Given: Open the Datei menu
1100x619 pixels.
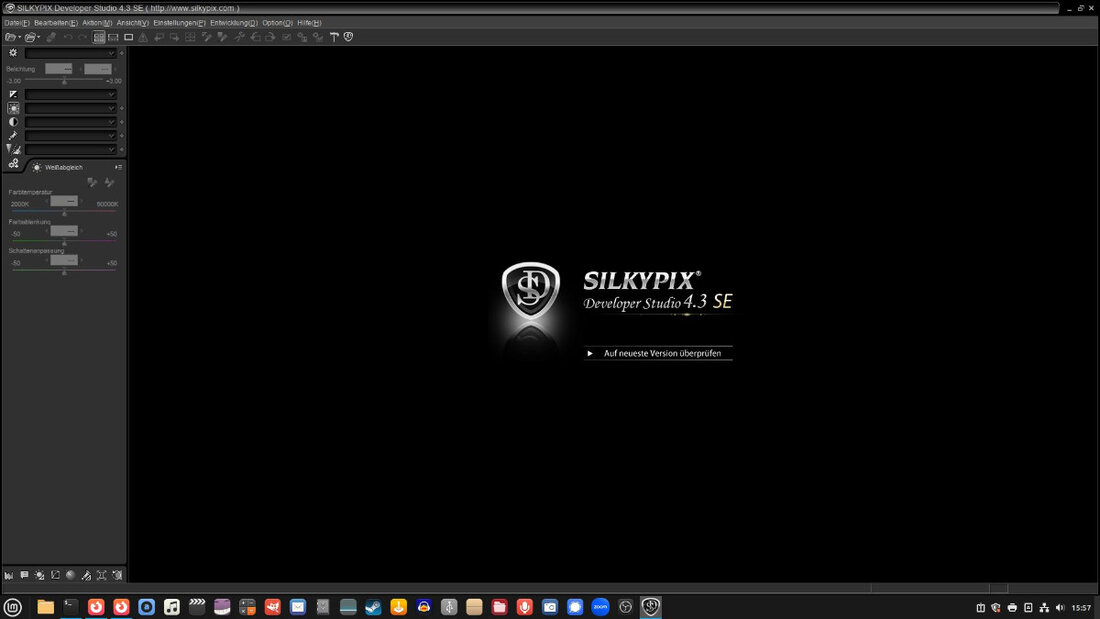Looking at the screenshot, I should (x=17, y=22).
